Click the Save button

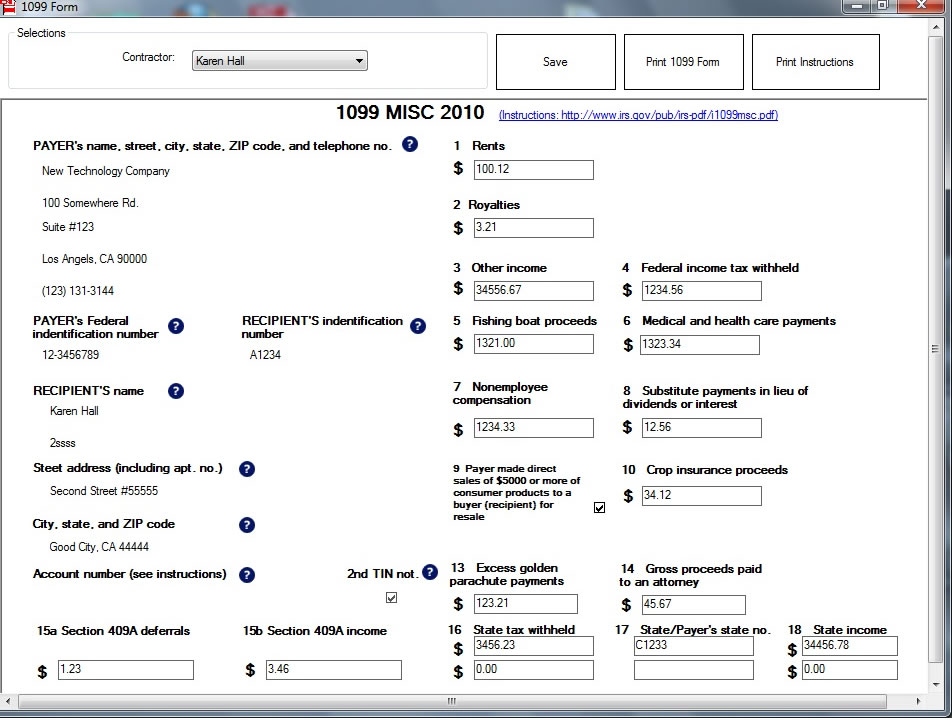556,62
